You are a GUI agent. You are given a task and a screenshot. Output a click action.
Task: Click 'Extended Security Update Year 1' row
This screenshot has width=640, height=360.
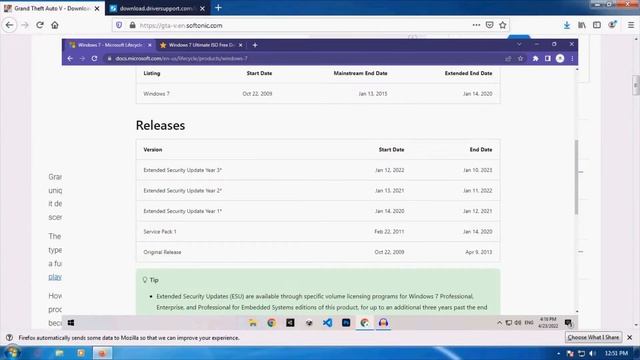pos(318,211)
